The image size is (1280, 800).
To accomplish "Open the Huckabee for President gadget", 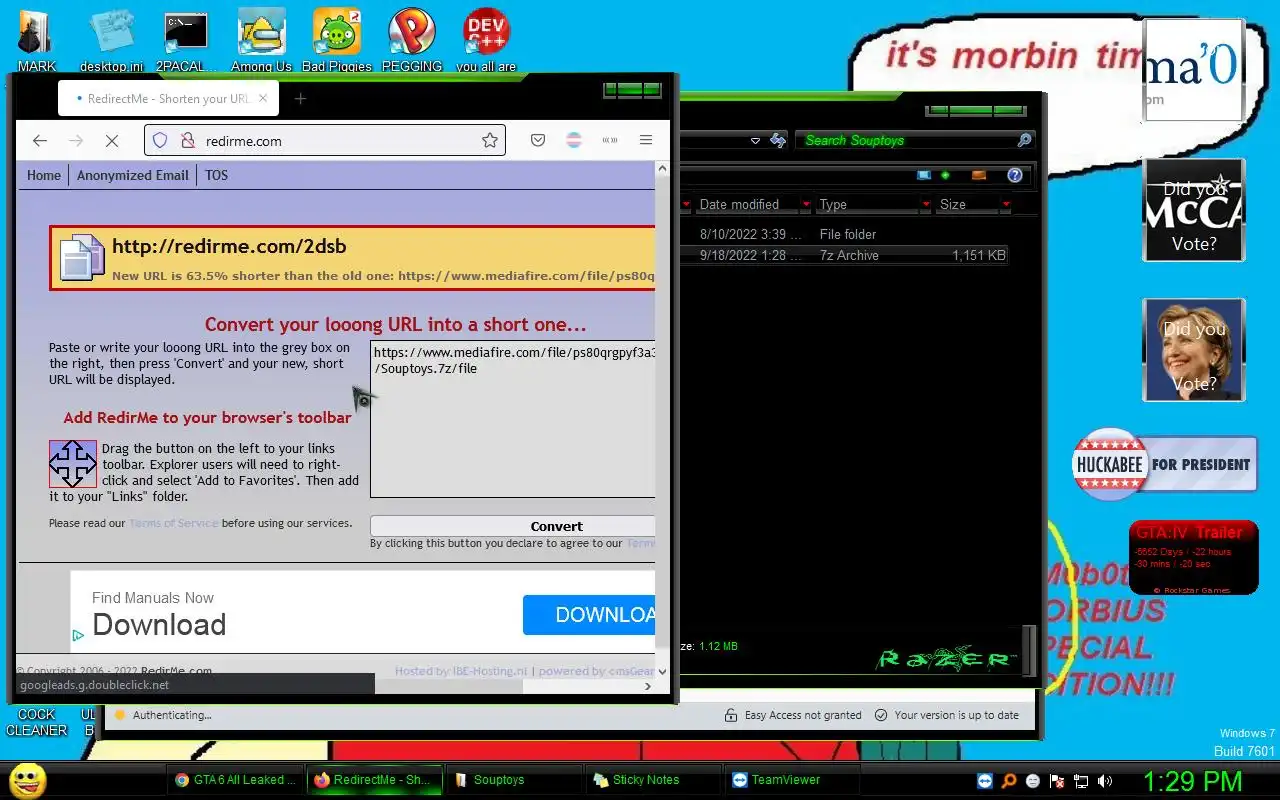I will click(1164, 464).
